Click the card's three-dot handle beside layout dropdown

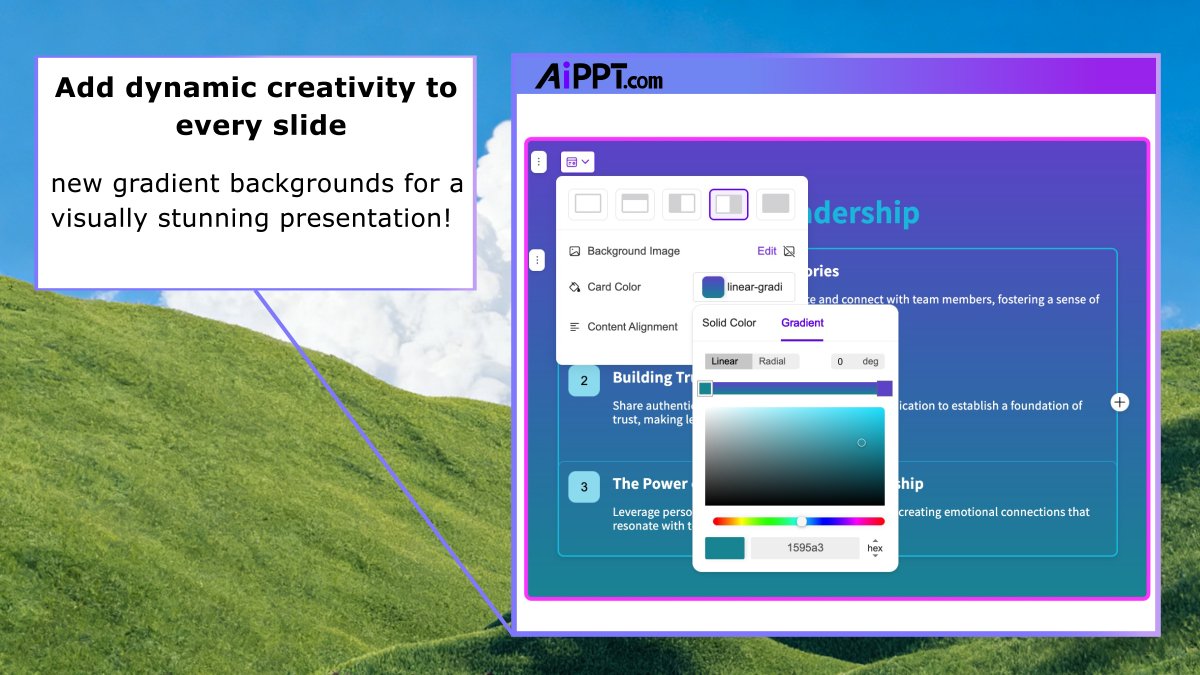(539, 161)
